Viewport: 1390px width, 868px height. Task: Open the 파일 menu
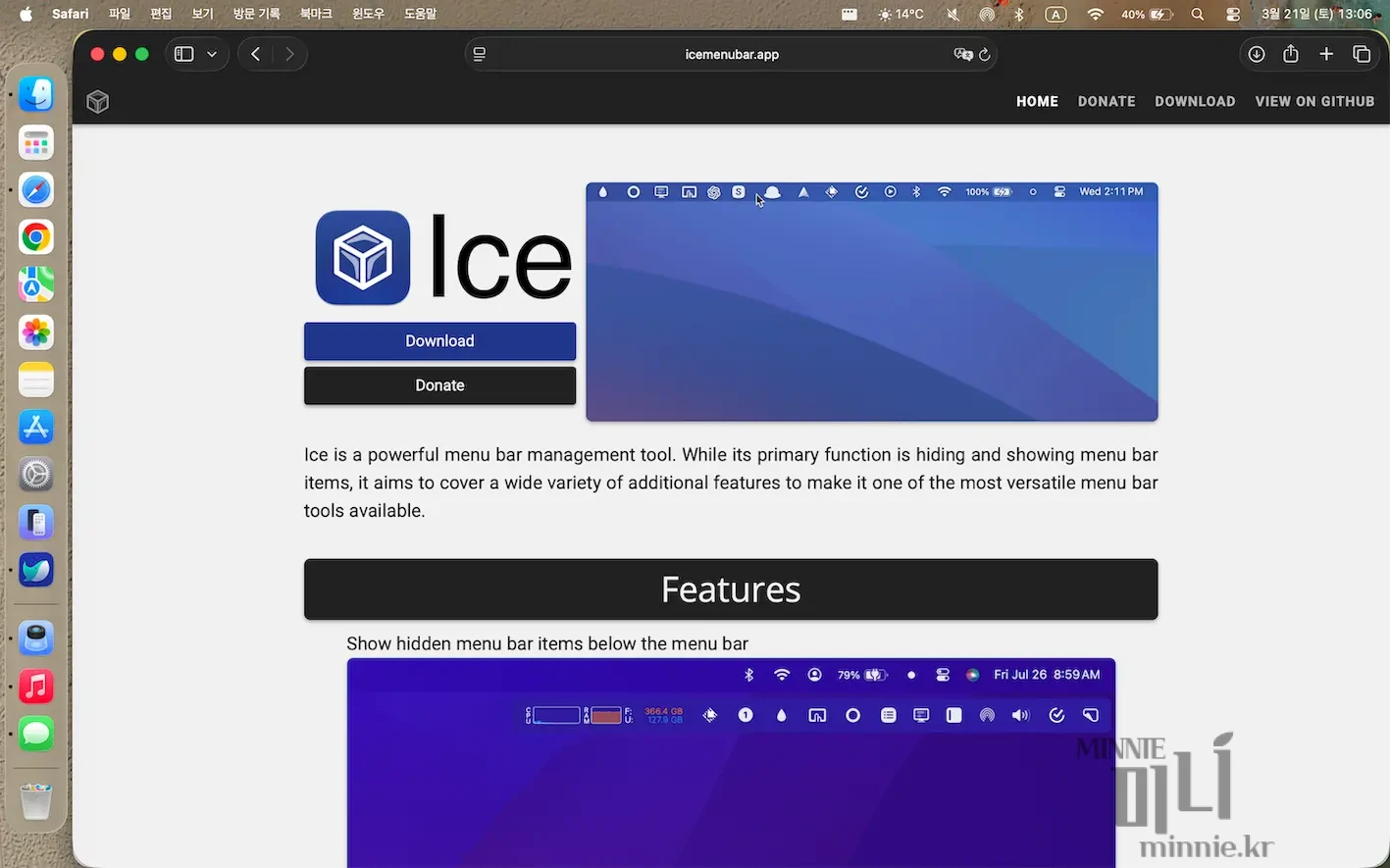(120, 14)
